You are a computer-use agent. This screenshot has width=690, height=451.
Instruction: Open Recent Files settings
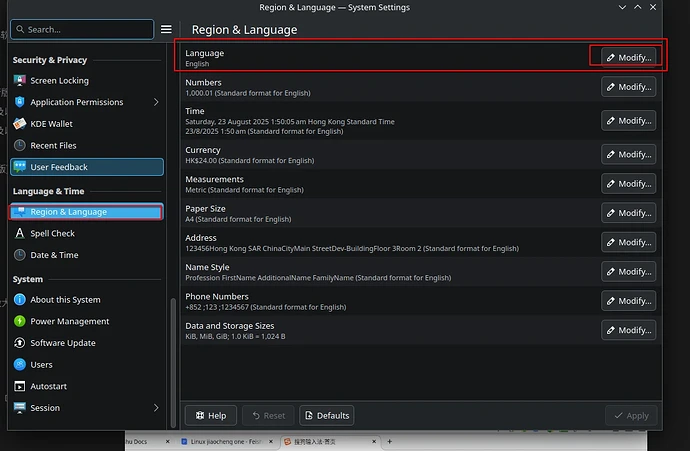tap(53, 146)
